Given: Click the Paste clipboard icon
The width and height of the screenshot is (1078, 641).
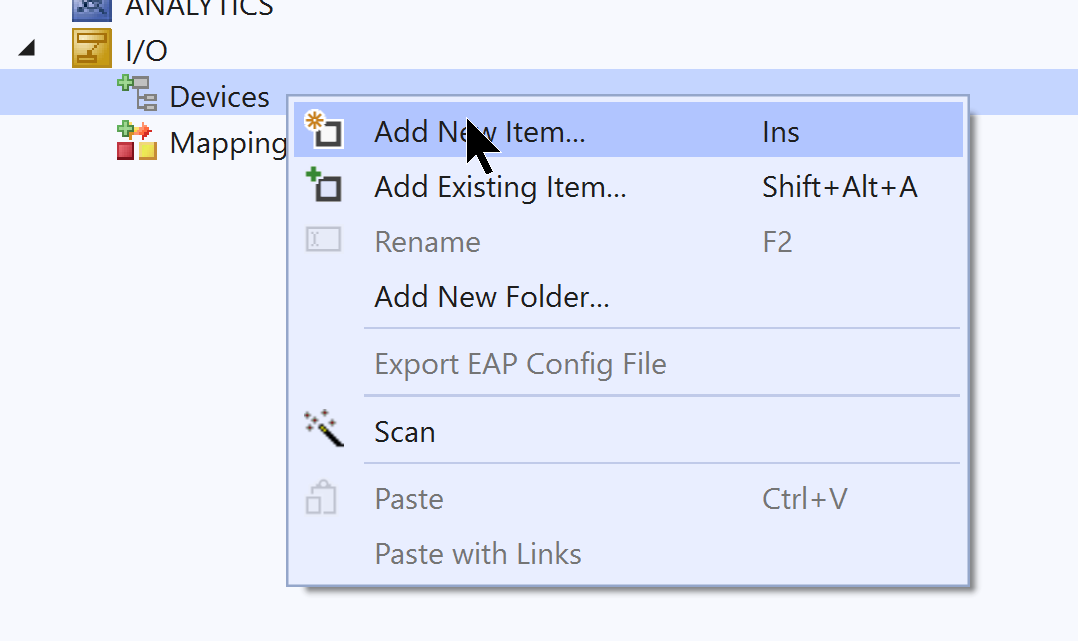Looking at the screenshot, I should pyautogui.click(x=321, y=497).
